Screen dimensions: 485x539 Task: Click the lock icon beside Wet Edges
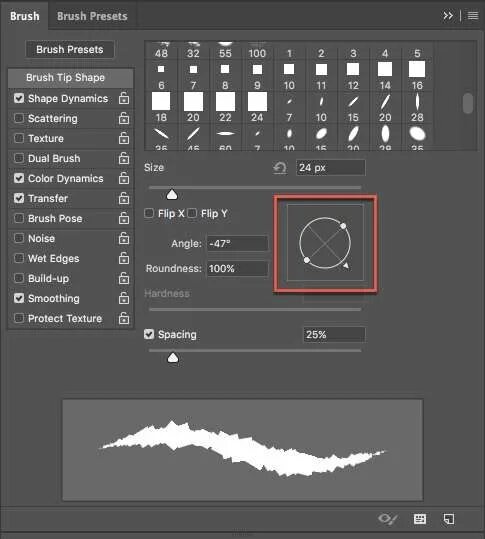coord(124,258)
